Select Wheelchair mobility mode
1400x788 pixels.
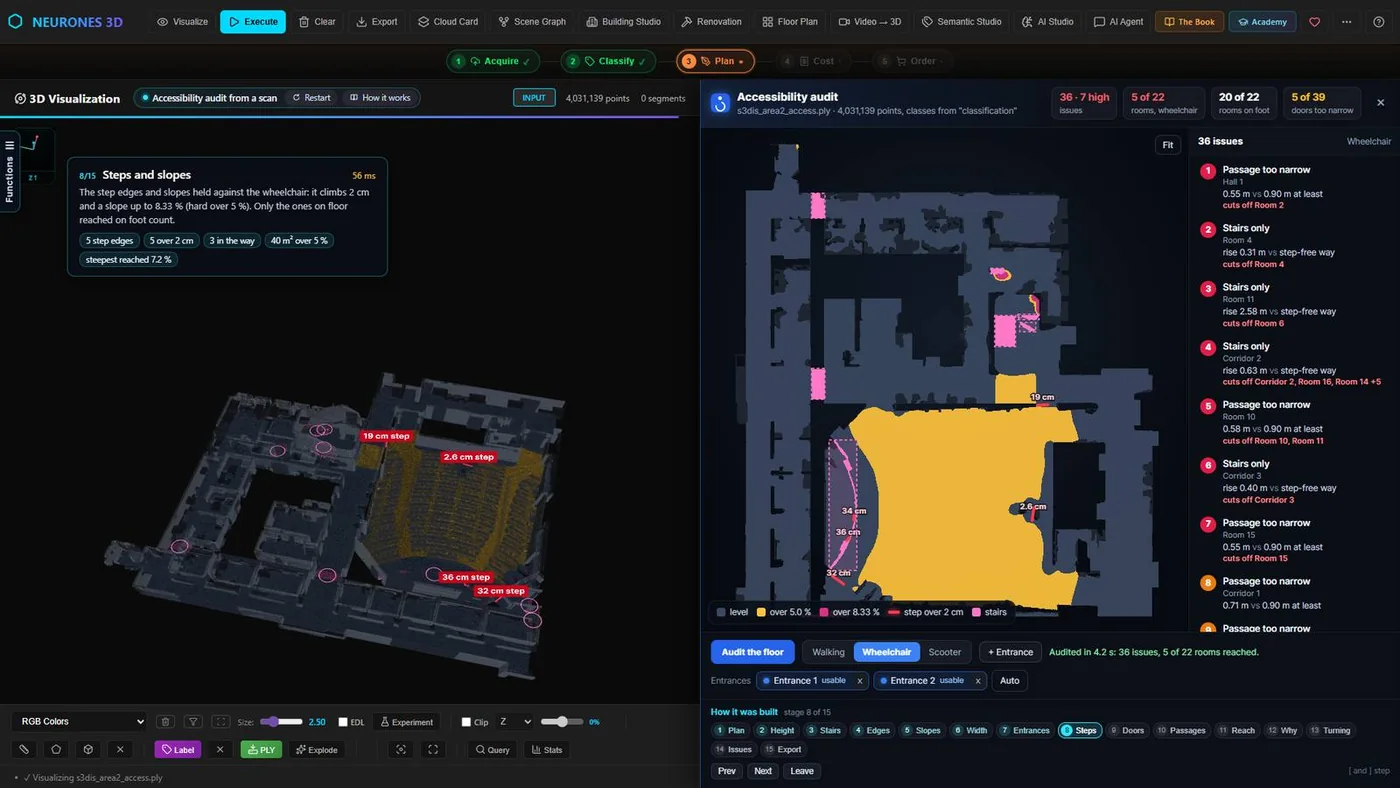click(x=886, y=652)
